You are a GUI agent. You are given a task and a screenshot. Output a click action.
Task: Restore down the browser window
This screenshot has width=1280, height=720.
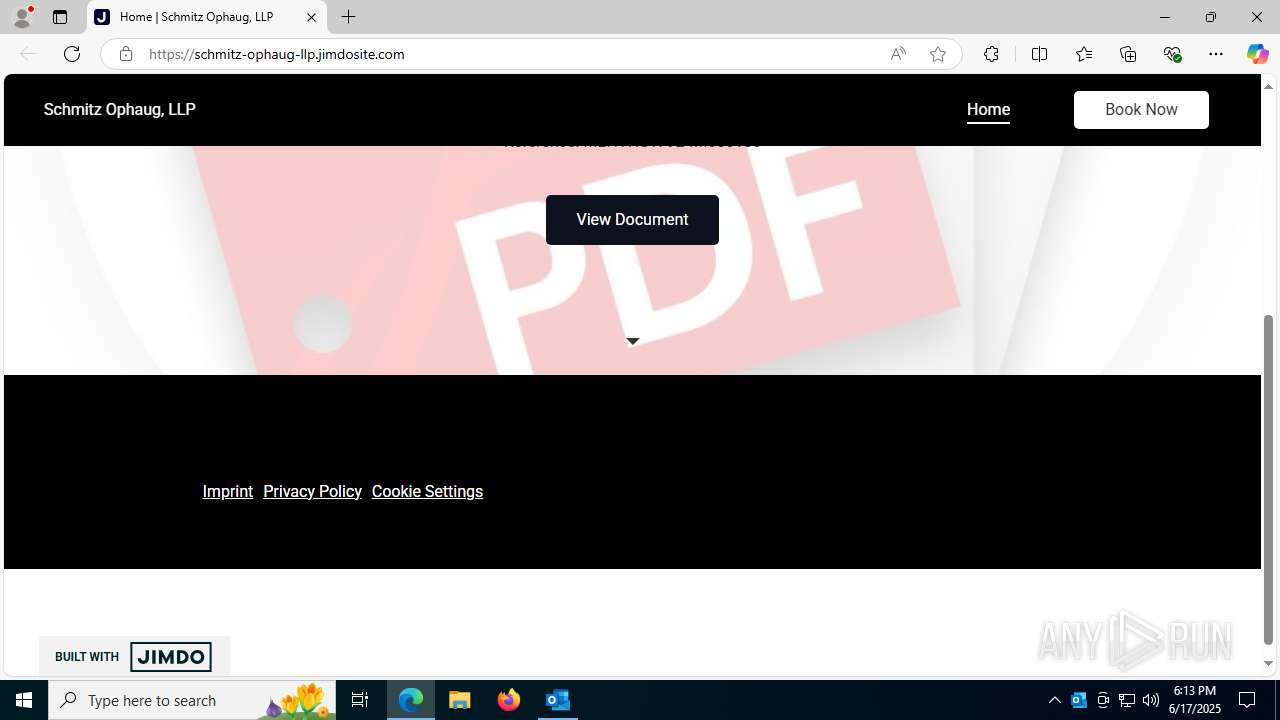pos(1211,17)
